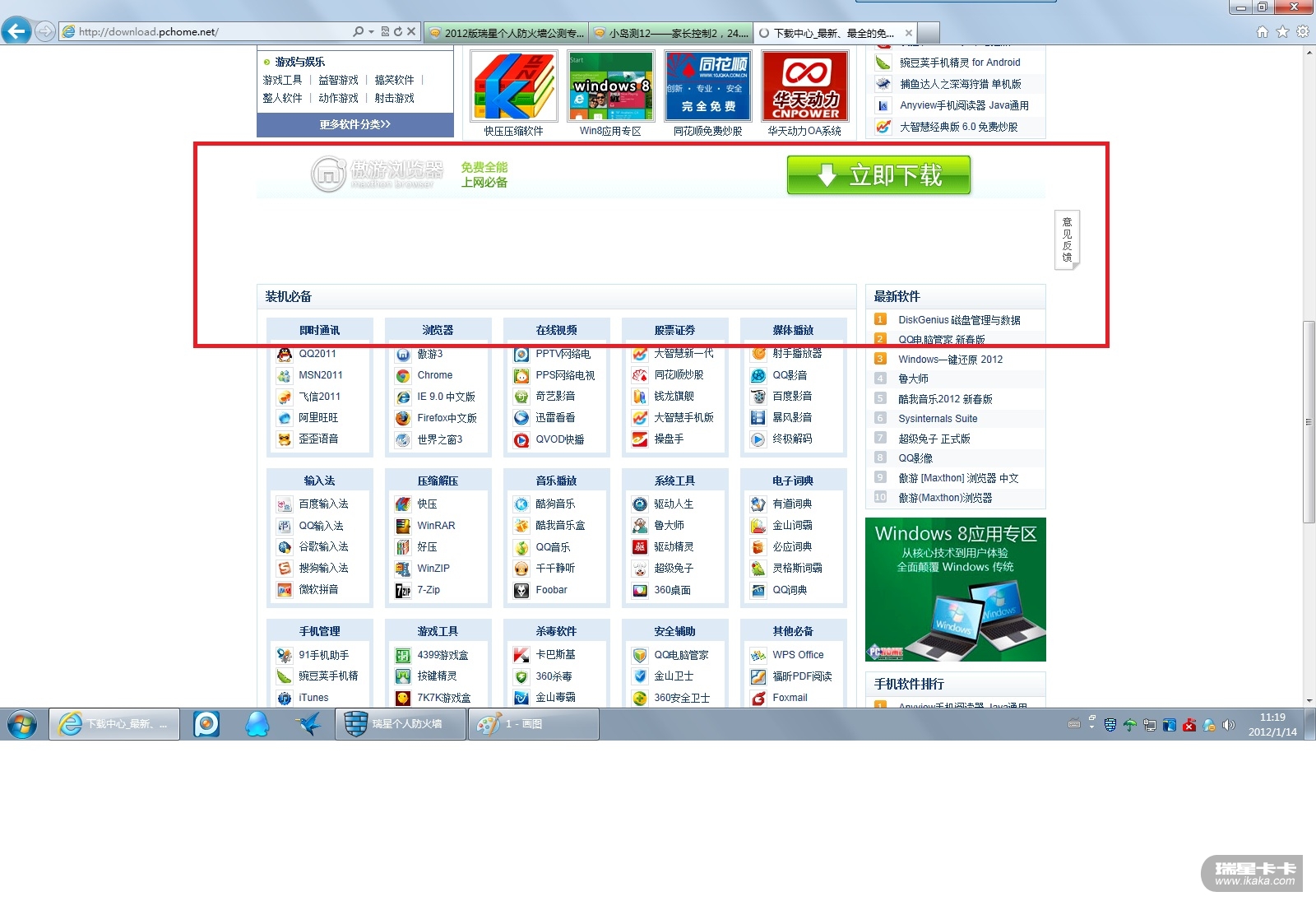
Task: Open the 360杀毒 link
Action: pyautogui.click(x=554, y=676)
